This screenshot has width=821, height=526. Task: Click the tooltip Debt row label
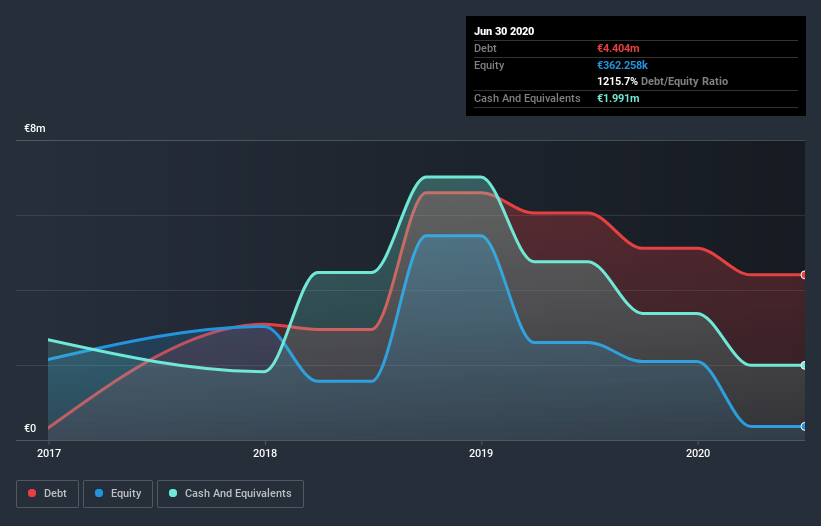coord(485,48)
